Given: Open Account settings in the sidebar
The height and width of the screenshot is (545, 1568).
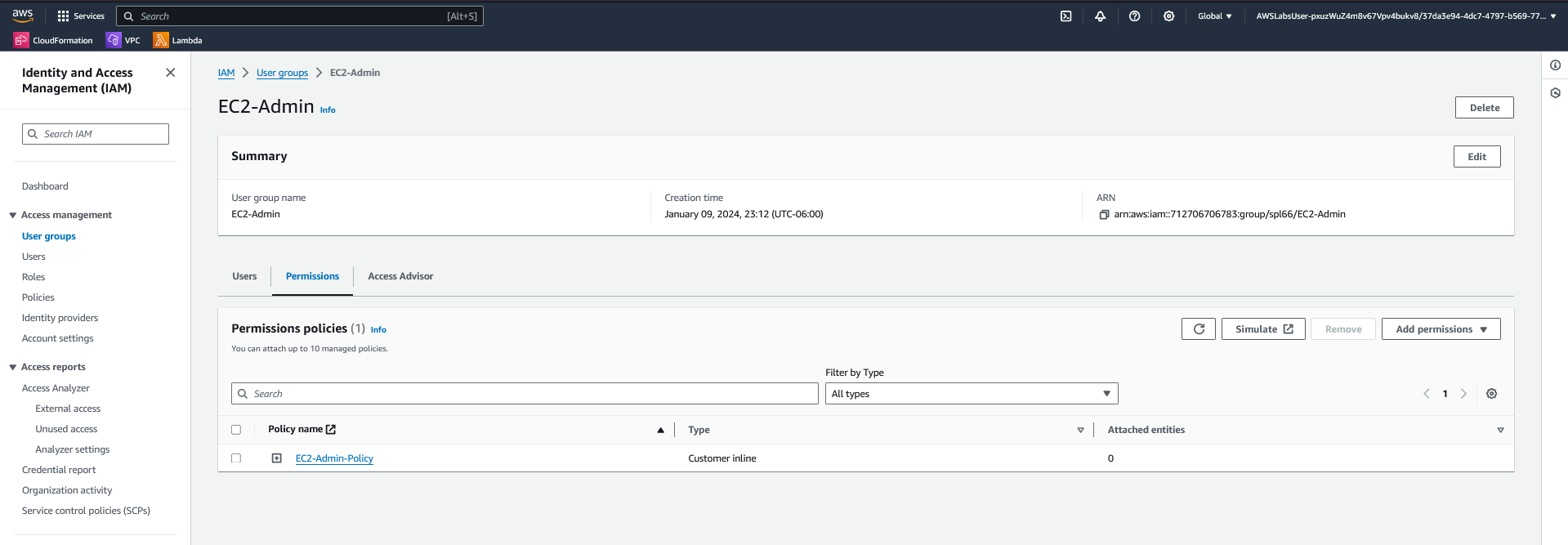Looking at the screenshot, I should pyautogui.click(x=58, y=338).
